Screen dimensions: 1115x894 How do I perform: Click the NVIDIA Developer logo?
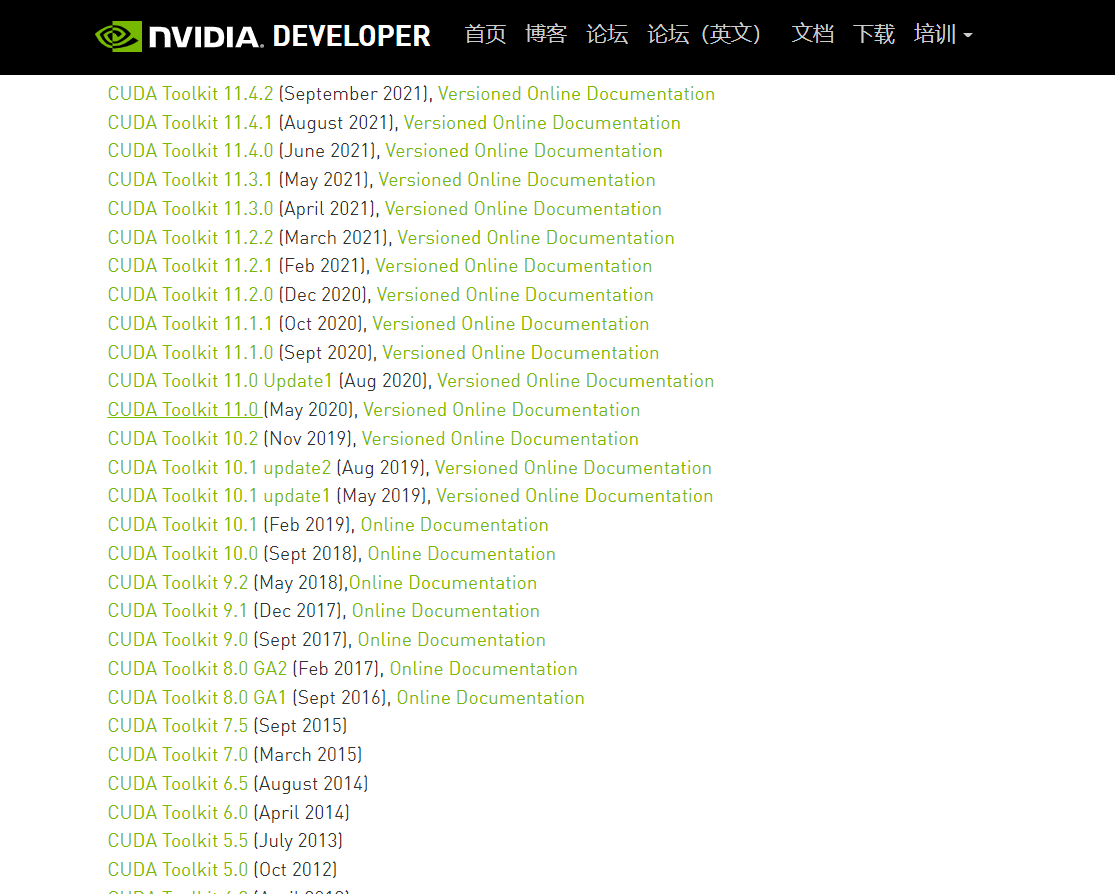[262, 36]
